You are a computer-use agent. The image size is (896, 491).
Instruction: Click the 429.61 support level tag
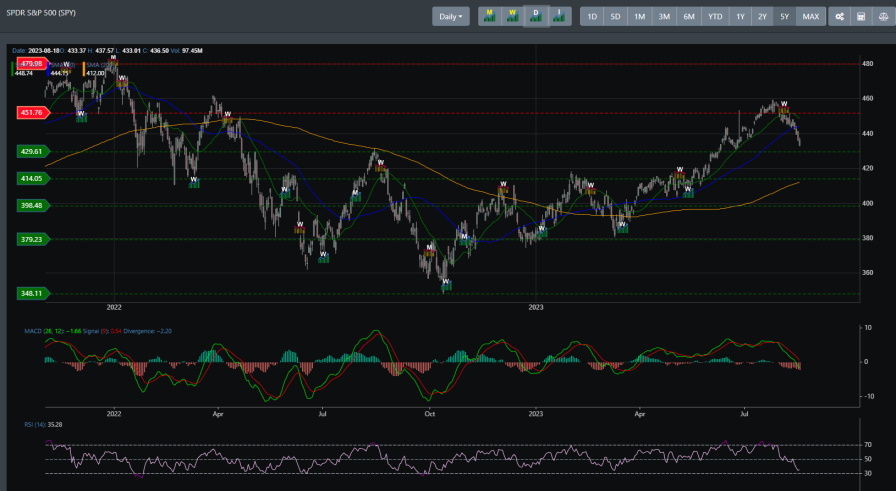(31, 151)
